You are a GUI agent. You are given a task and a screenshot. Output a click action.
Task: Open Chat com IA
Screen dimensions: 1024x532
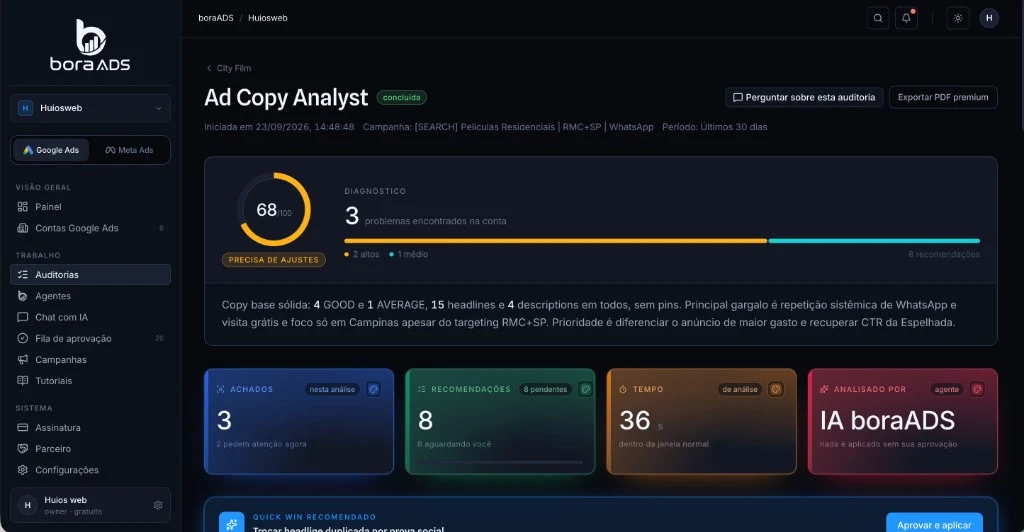coord(90,317)
